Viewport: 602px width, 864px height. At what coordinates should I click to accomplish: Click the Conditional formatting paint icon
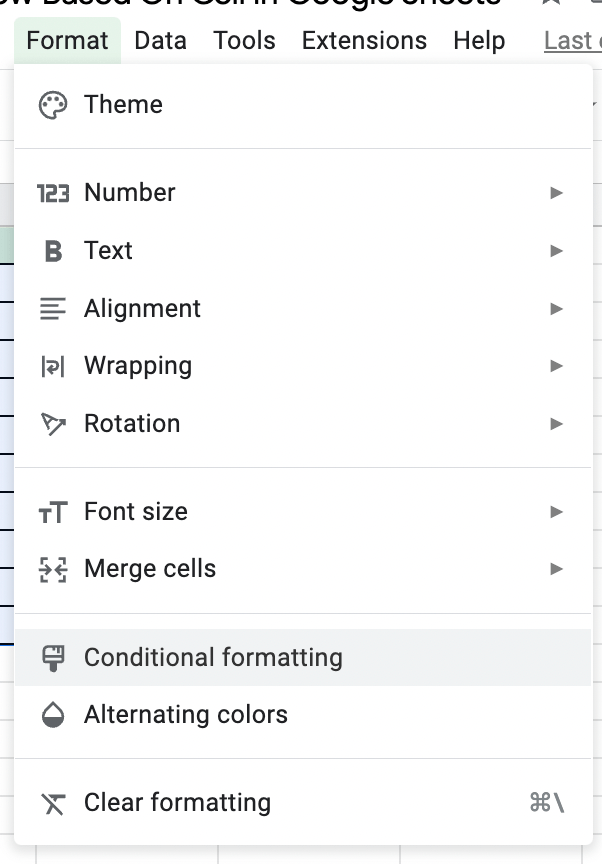[53, 658]
